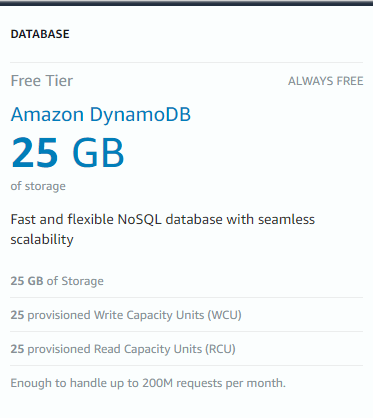Select the Write Capacity Units (WCU) row
Screen dimensions: 373x418
point(186,315)
